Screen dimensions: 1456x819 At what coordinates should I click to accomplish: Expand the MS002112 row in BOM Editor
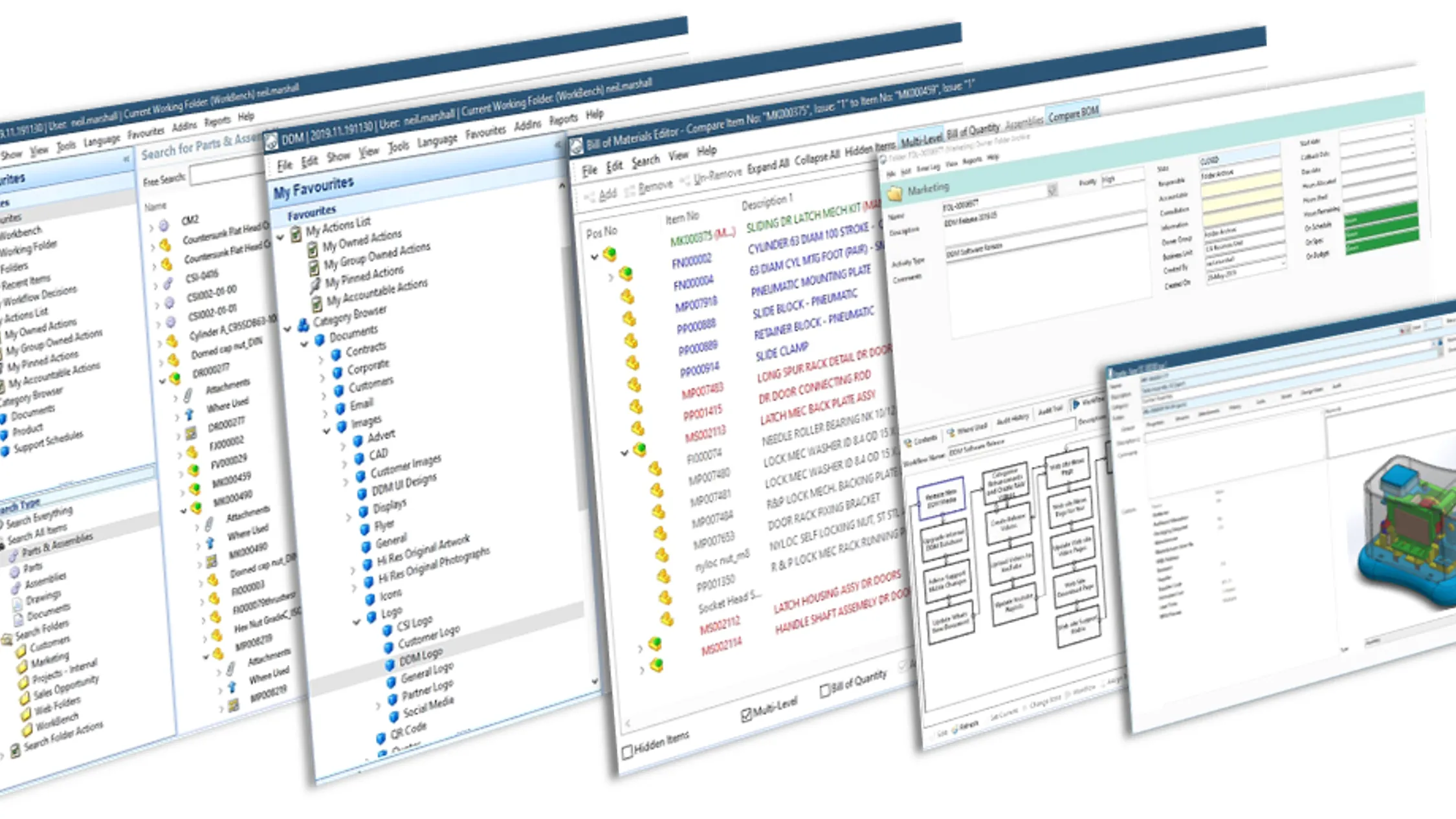(x=640, y=648)
